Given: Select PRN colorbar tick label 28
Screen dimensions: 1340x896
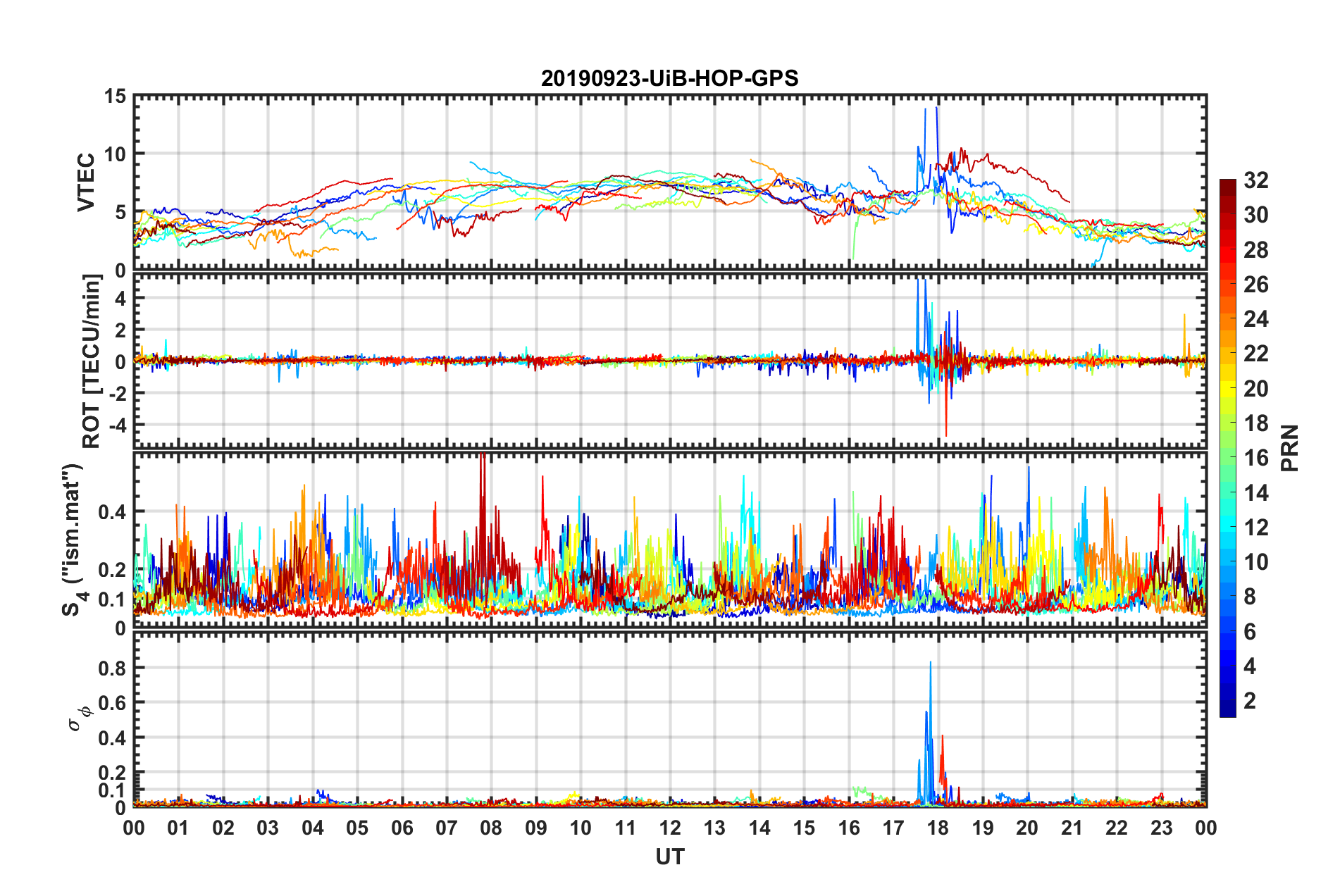Looking at the screenshot, I should (x=1255, y=250).
